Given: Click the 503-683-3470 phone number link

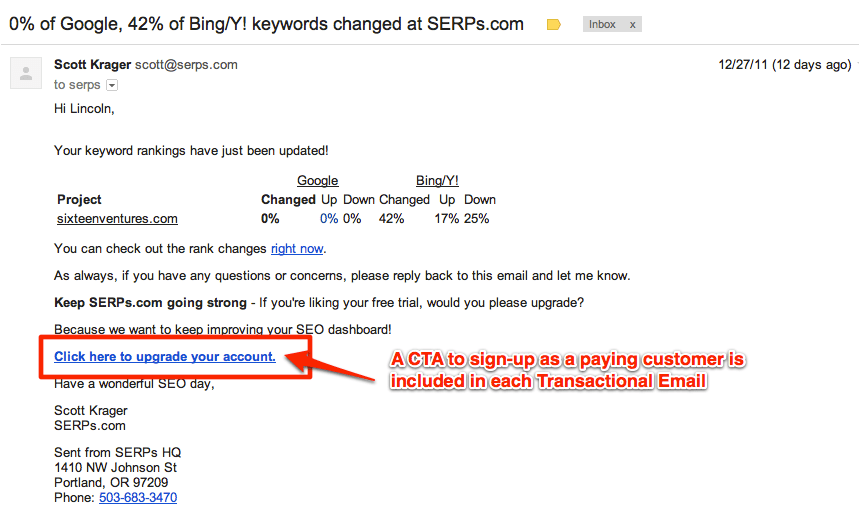Looking at the screenshot, I should click(x=138, y=497).
